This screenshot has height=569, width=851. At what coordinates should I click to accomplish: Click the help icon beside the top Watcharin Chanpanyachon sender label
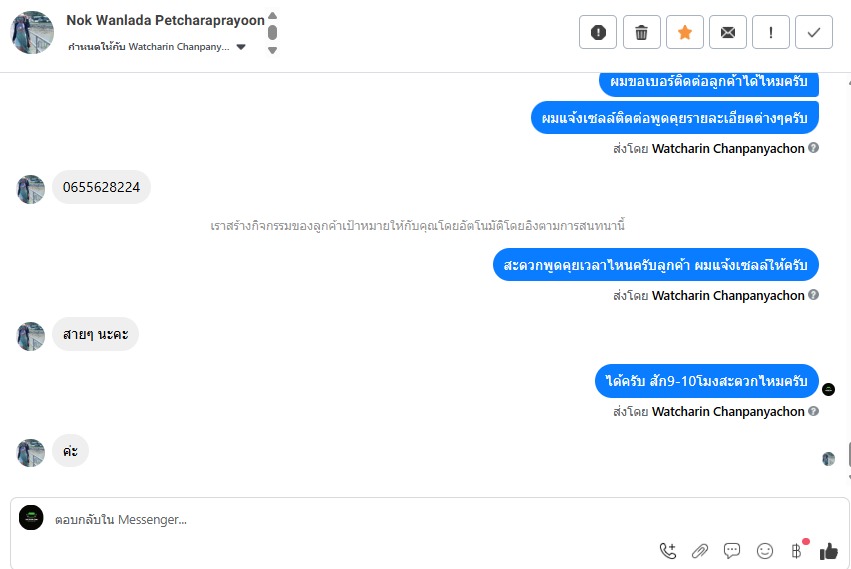813,148
